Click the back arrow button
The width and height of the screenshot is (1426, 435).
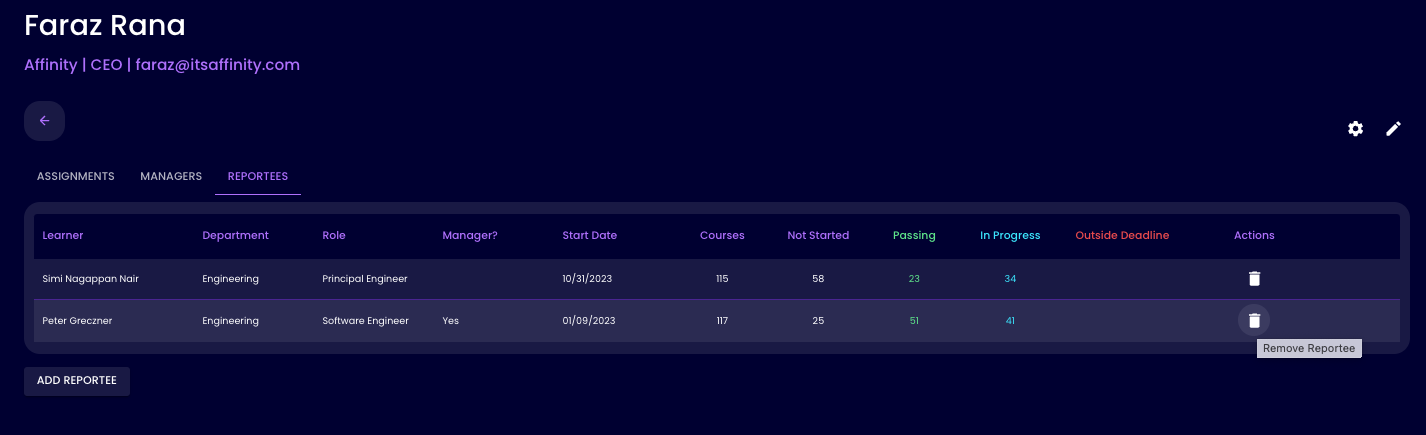click(x=44, y=121)
